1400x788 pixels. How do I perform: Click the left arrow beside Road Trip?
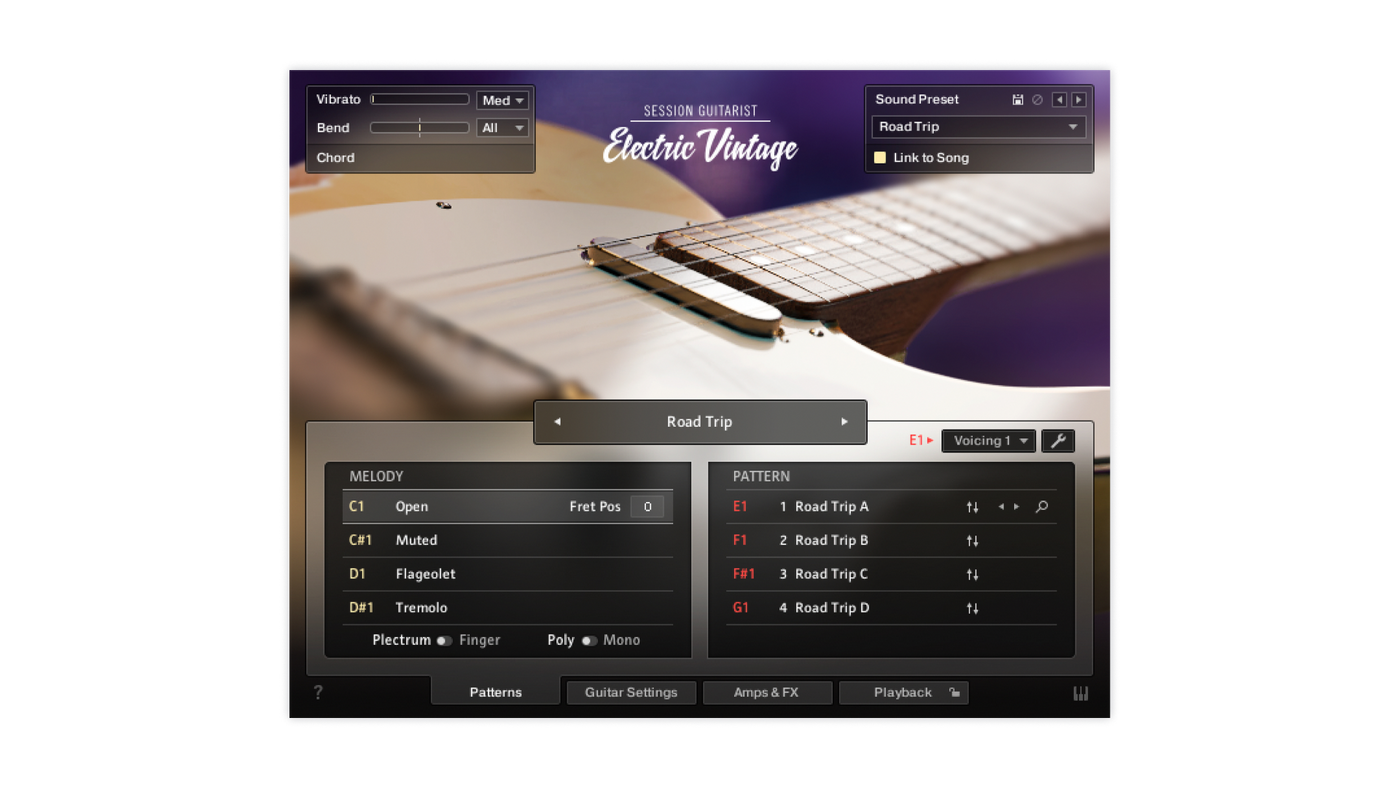click(557, 422)
